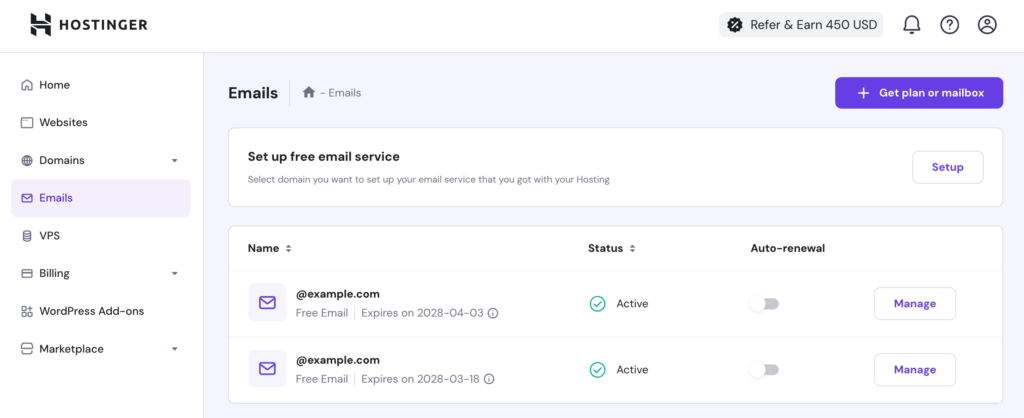Click info icon next to 2028-03-18 expiry
The height and width of the screenshot is (418, 1024).
[488, 380]
